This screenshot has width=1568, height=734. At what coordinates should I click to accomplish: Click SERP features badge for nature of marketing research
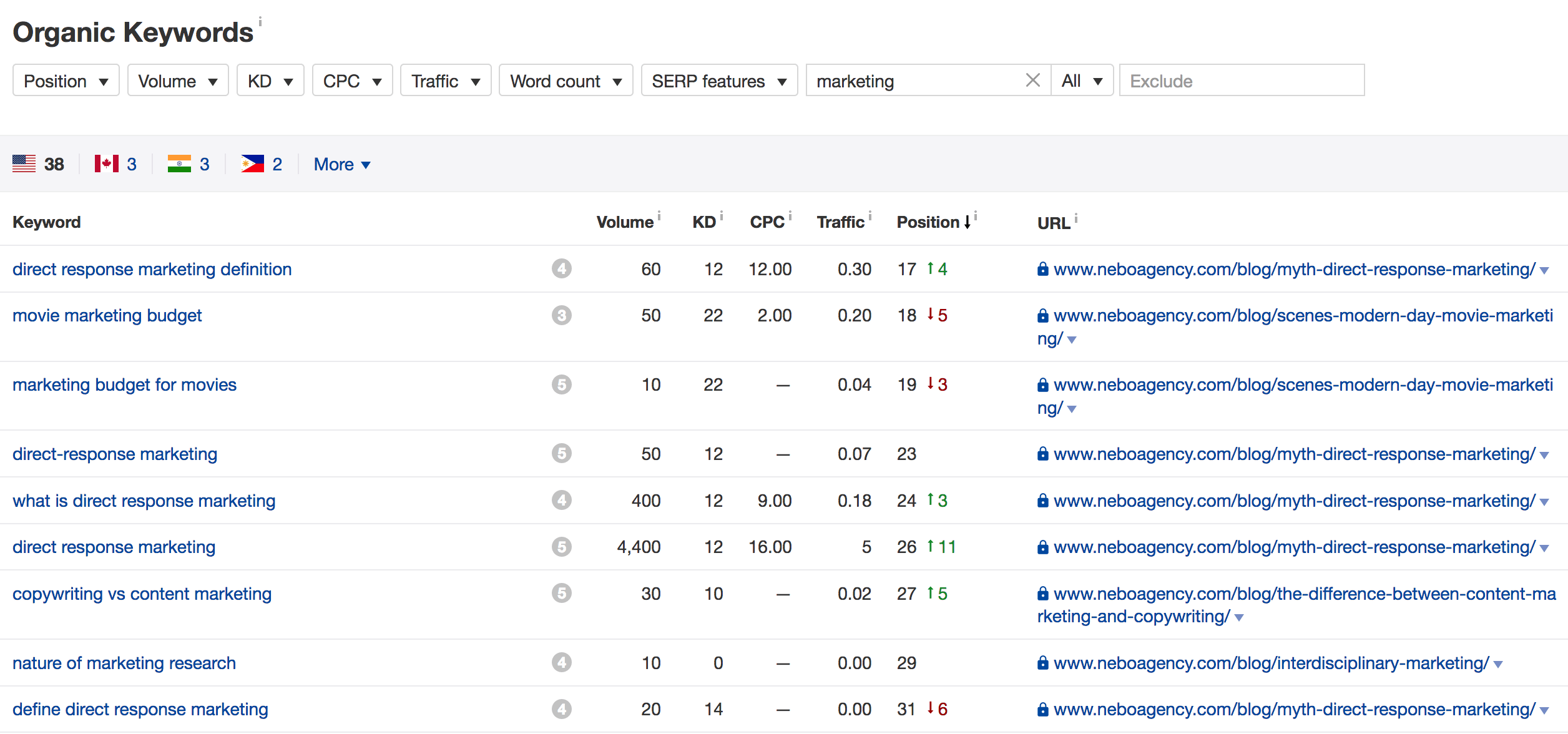click(561, 663)
